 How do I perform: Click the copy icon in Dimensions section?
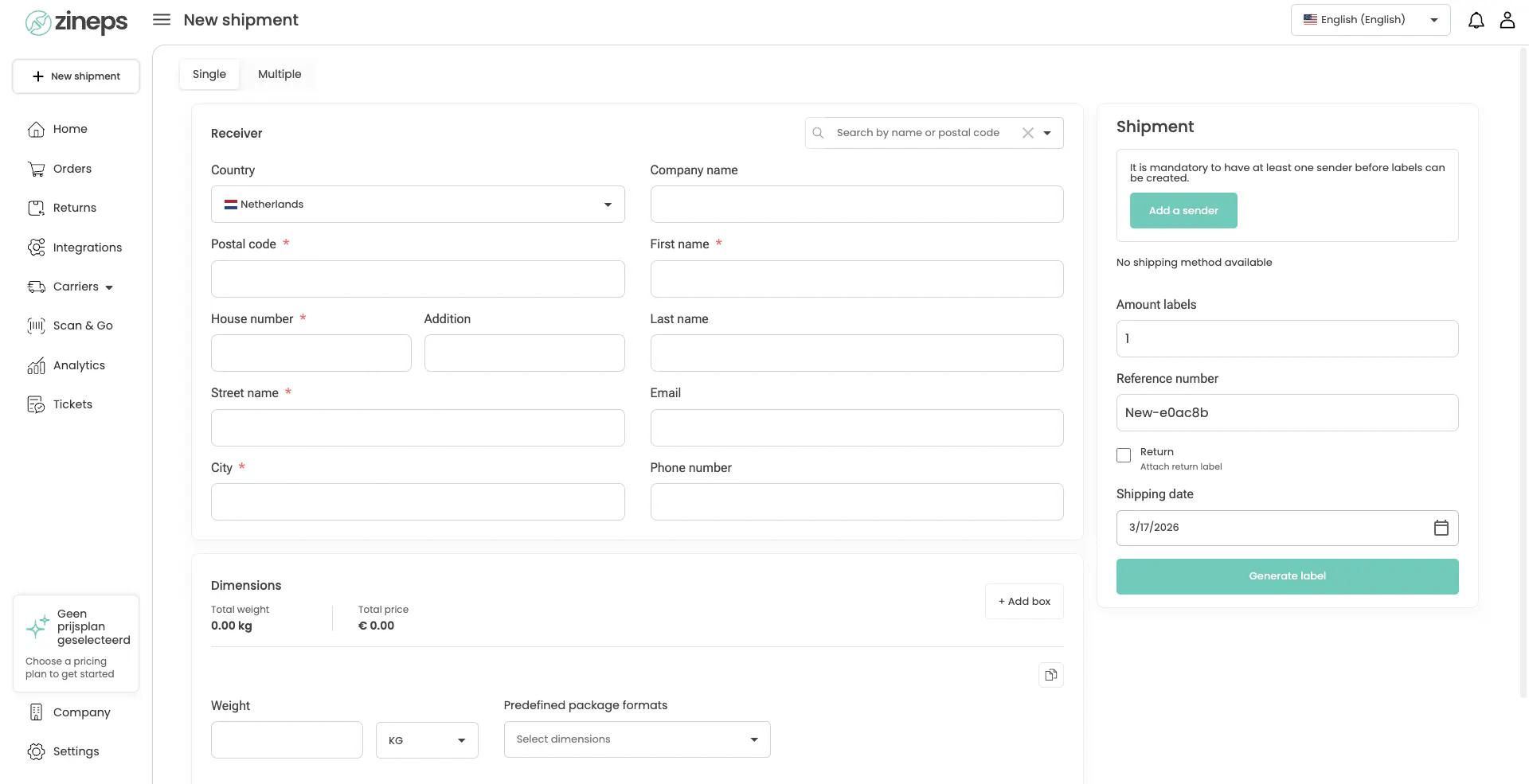tap(1050, 674)
